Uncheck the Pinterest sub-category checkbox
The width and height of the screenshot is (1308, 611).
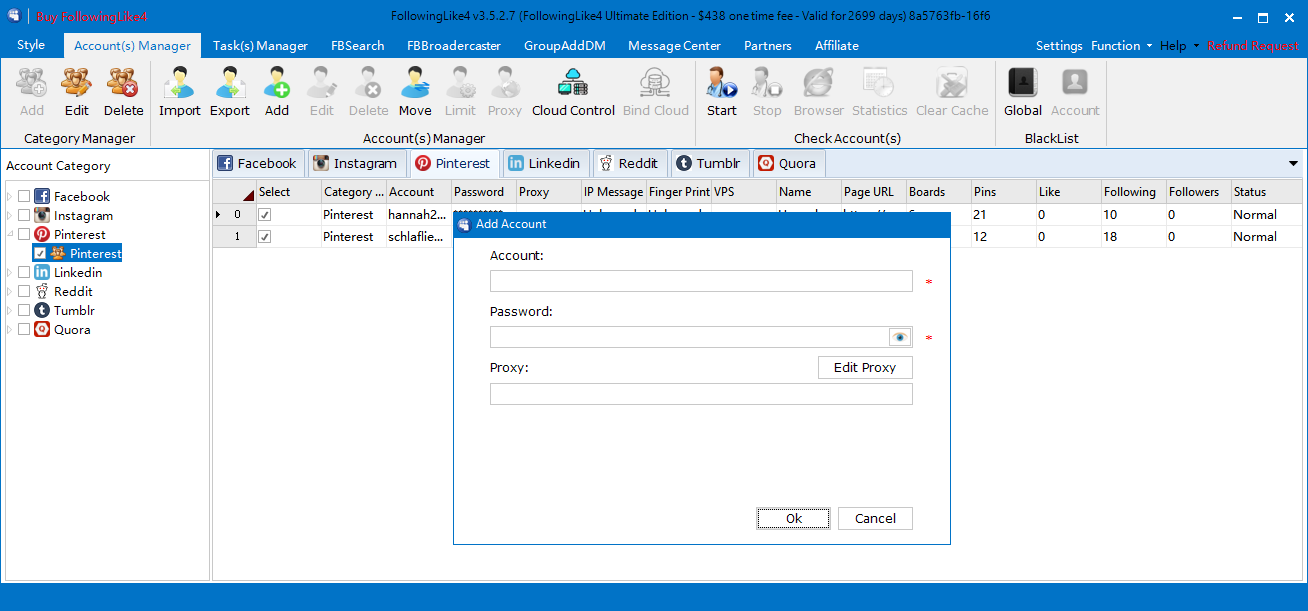40,254
